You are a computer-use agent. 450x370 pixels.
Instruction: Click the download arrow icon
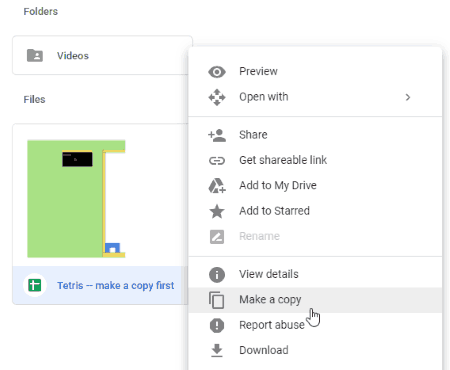pos(217,351)
